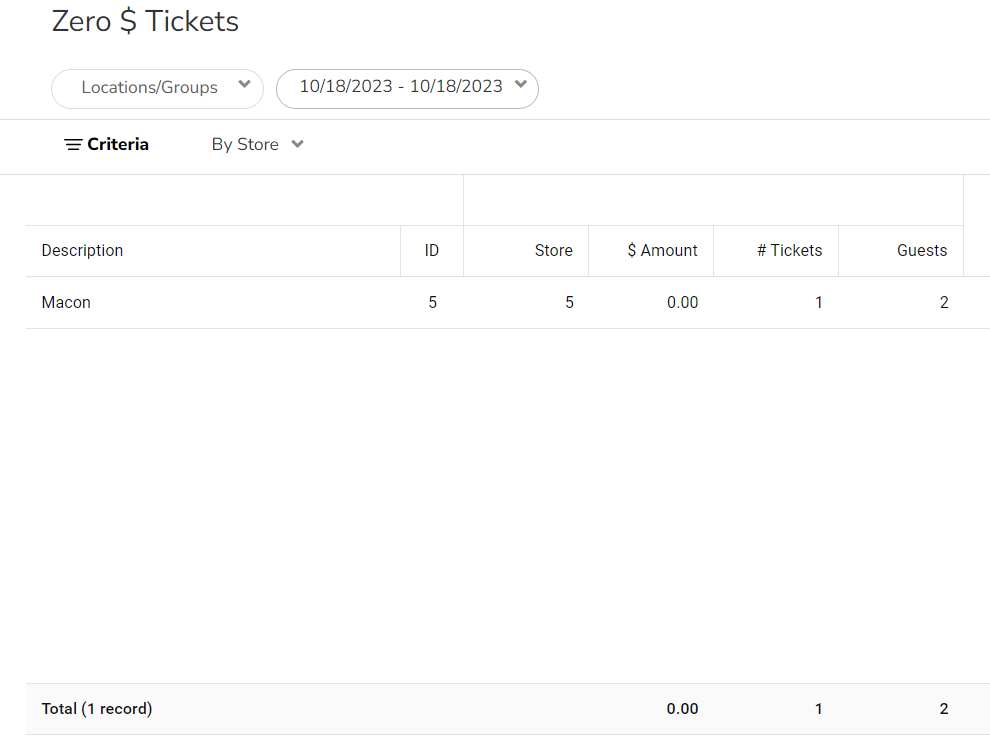The image size is (990, 747).
Task: Sort by the $ Amount column
Action: [662, 251]
